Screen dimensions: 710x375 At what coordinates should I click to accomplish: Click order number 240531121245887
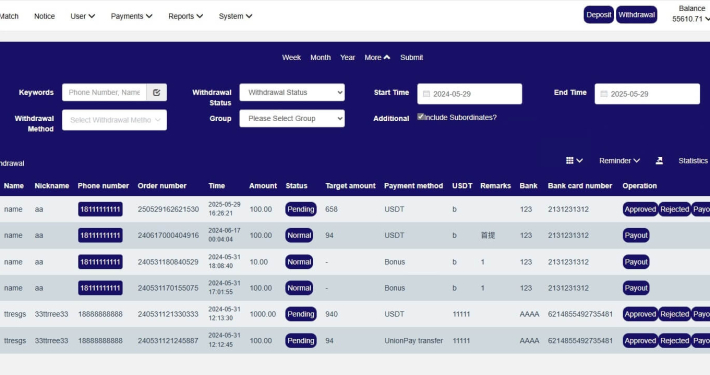[168, 341]
